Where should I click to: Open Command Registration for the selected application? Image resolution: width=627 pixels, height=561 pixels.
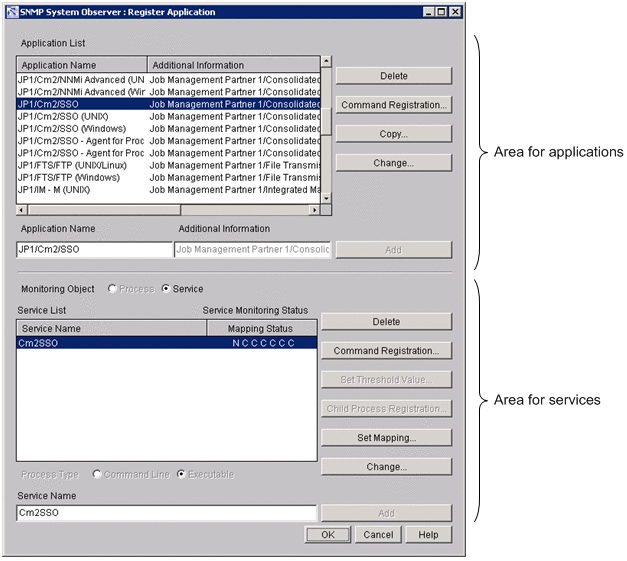pyautogui.click(x=394, y=105)
